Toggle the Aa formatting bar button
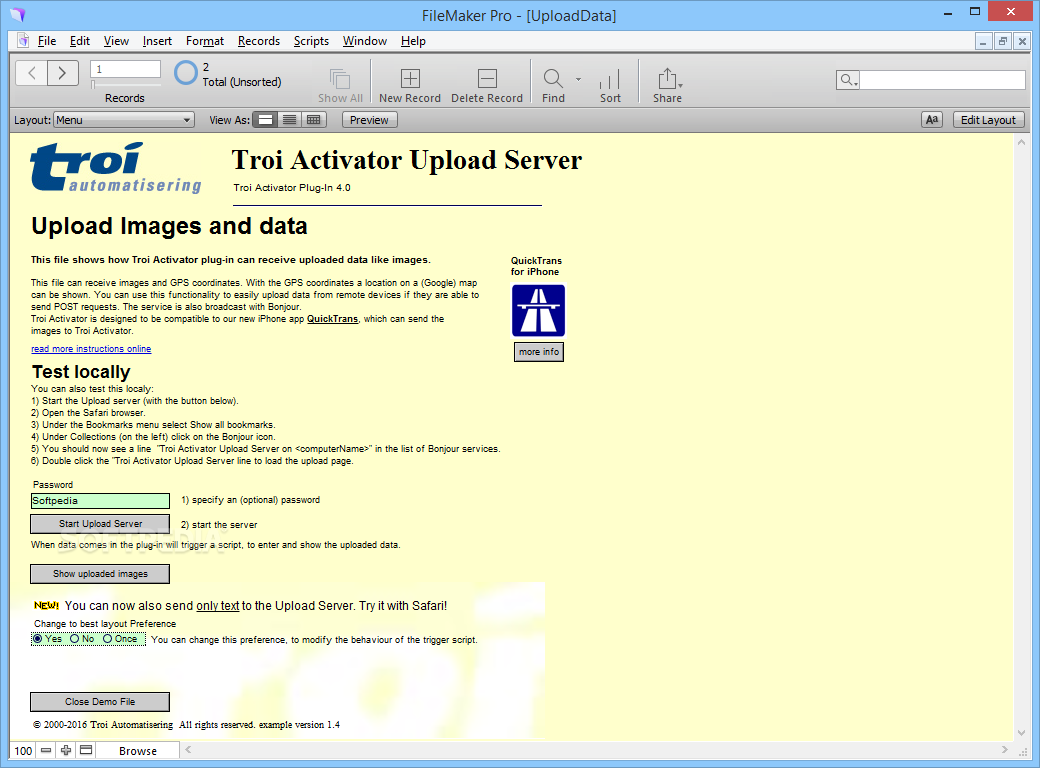 pyautogui.click(x=932, y=120)
